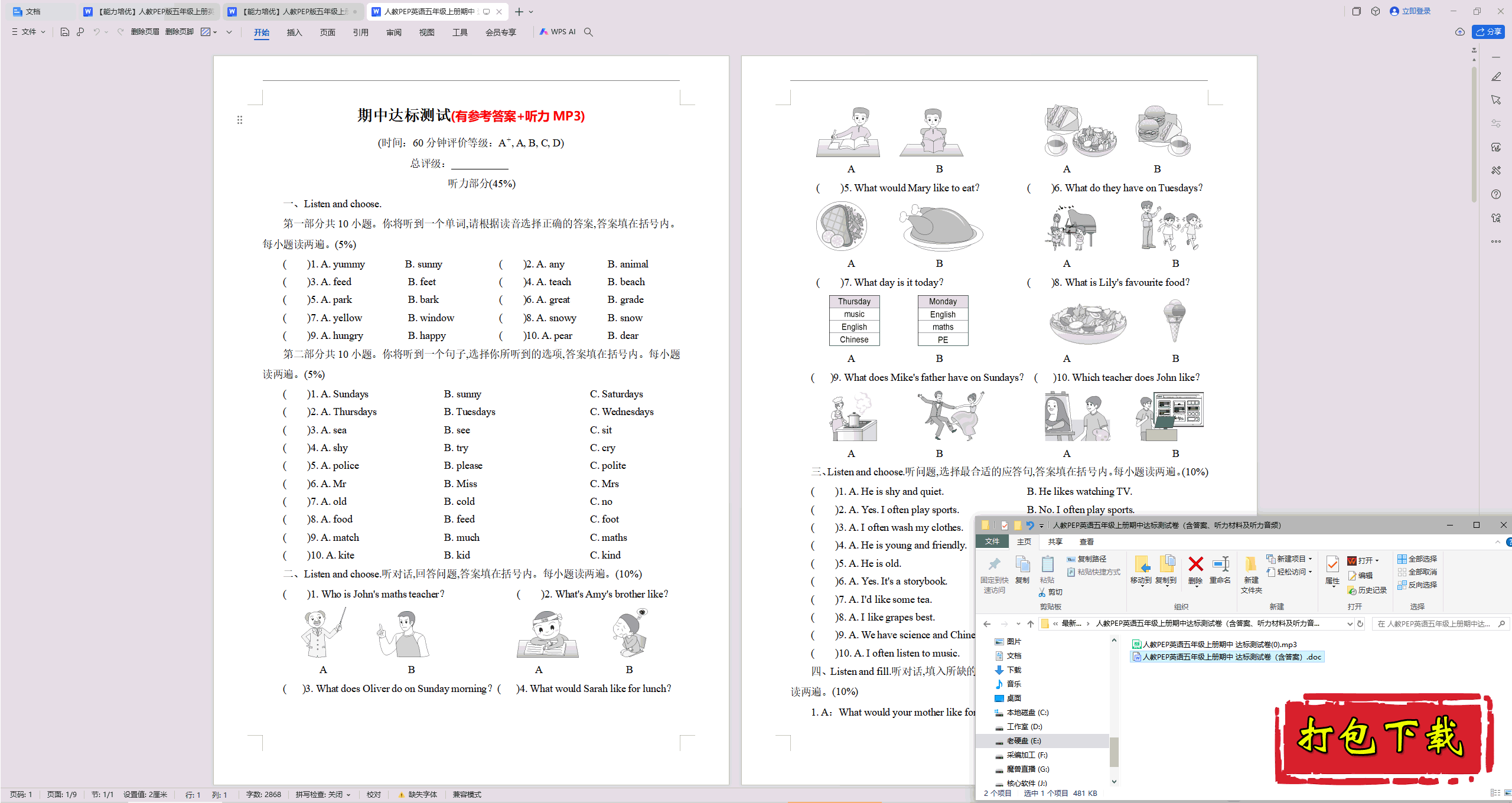Click the Copy icon in Explorer ribbon
This screenshot has width=1512, height=803.
click(x=1022, y=565)
